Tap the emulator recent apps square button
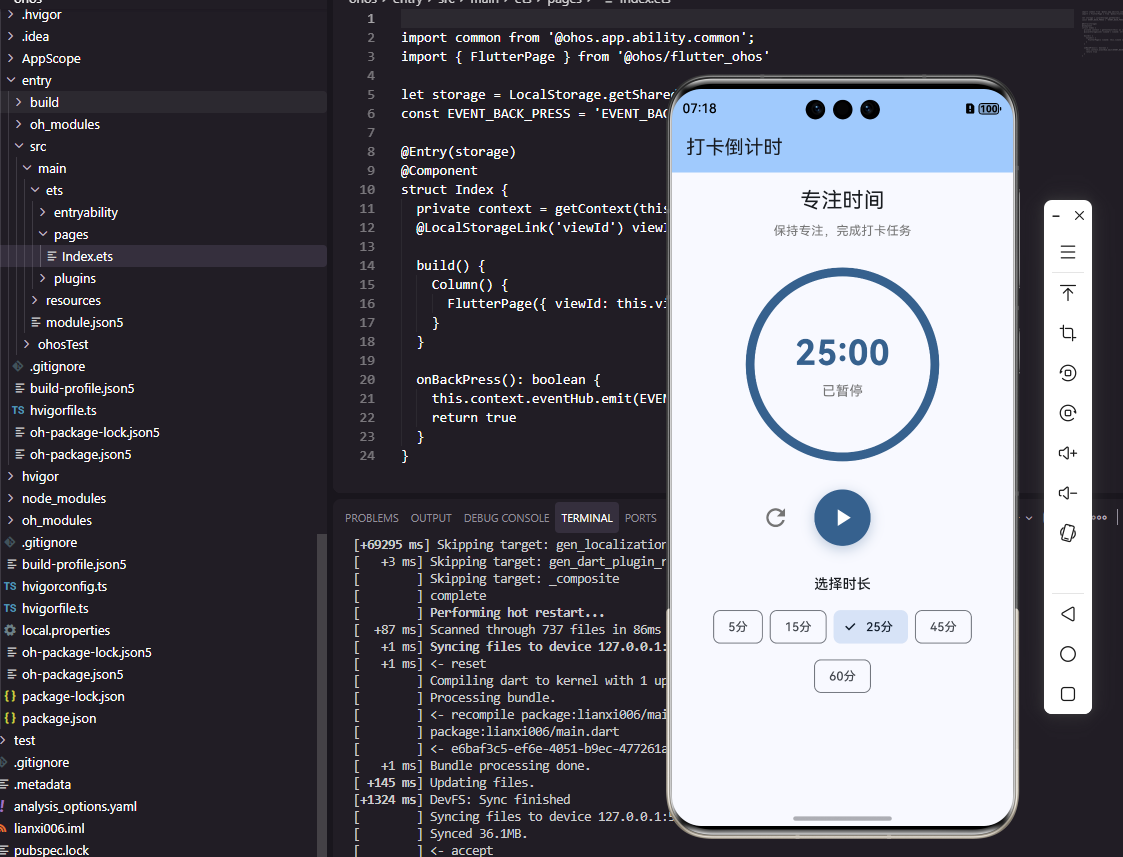 (x=1068, y=694)
